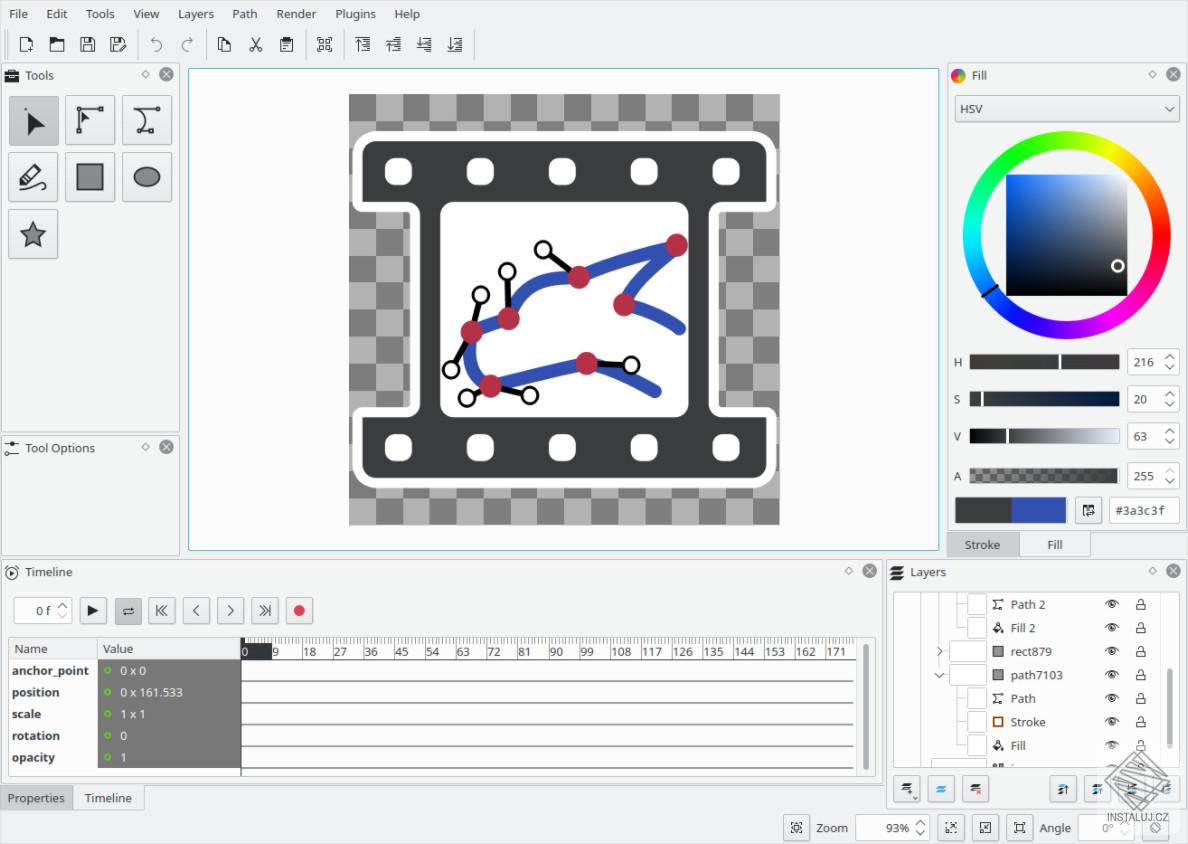The image size is (1188, 844).
Task: Activate the Freehand pencil tool
Action: 34,177
